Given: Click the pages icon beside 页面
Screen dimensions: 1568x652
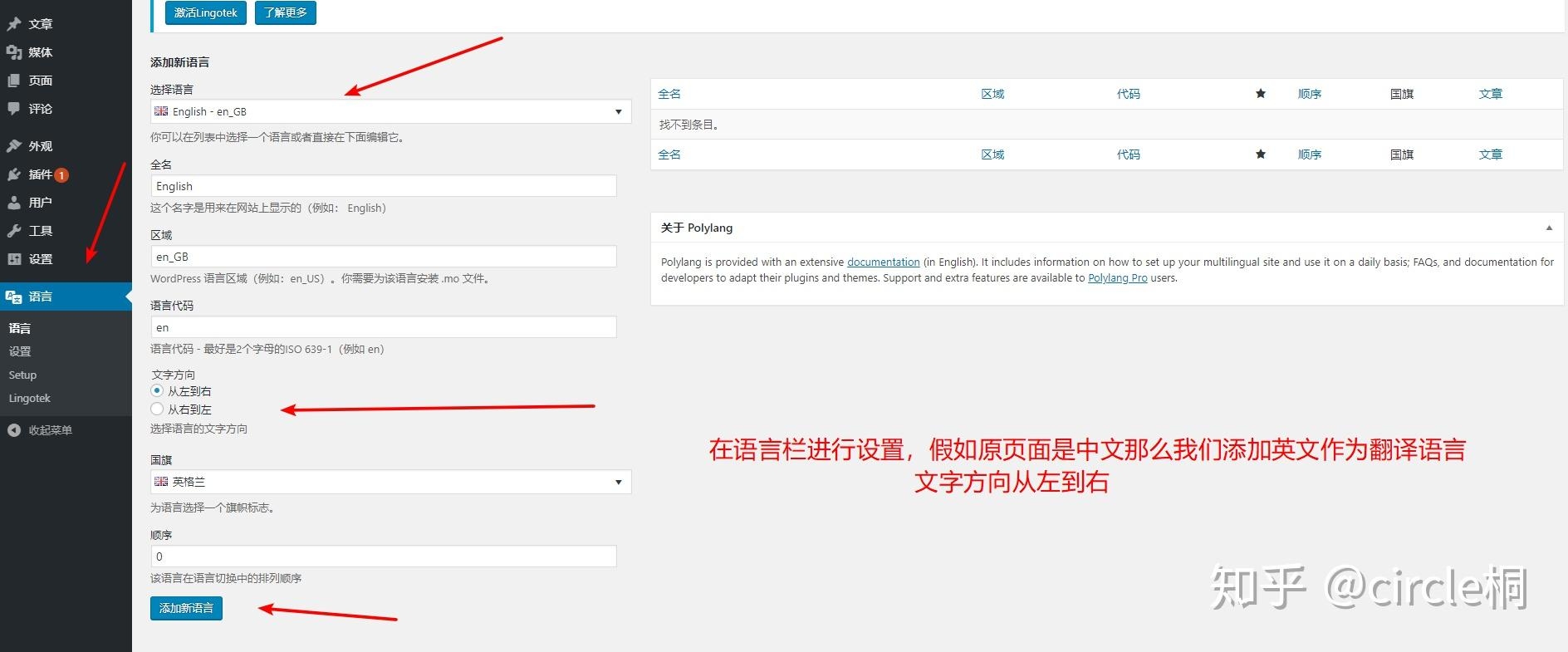Looking at the screenshot, I should (x=14, y=81).
